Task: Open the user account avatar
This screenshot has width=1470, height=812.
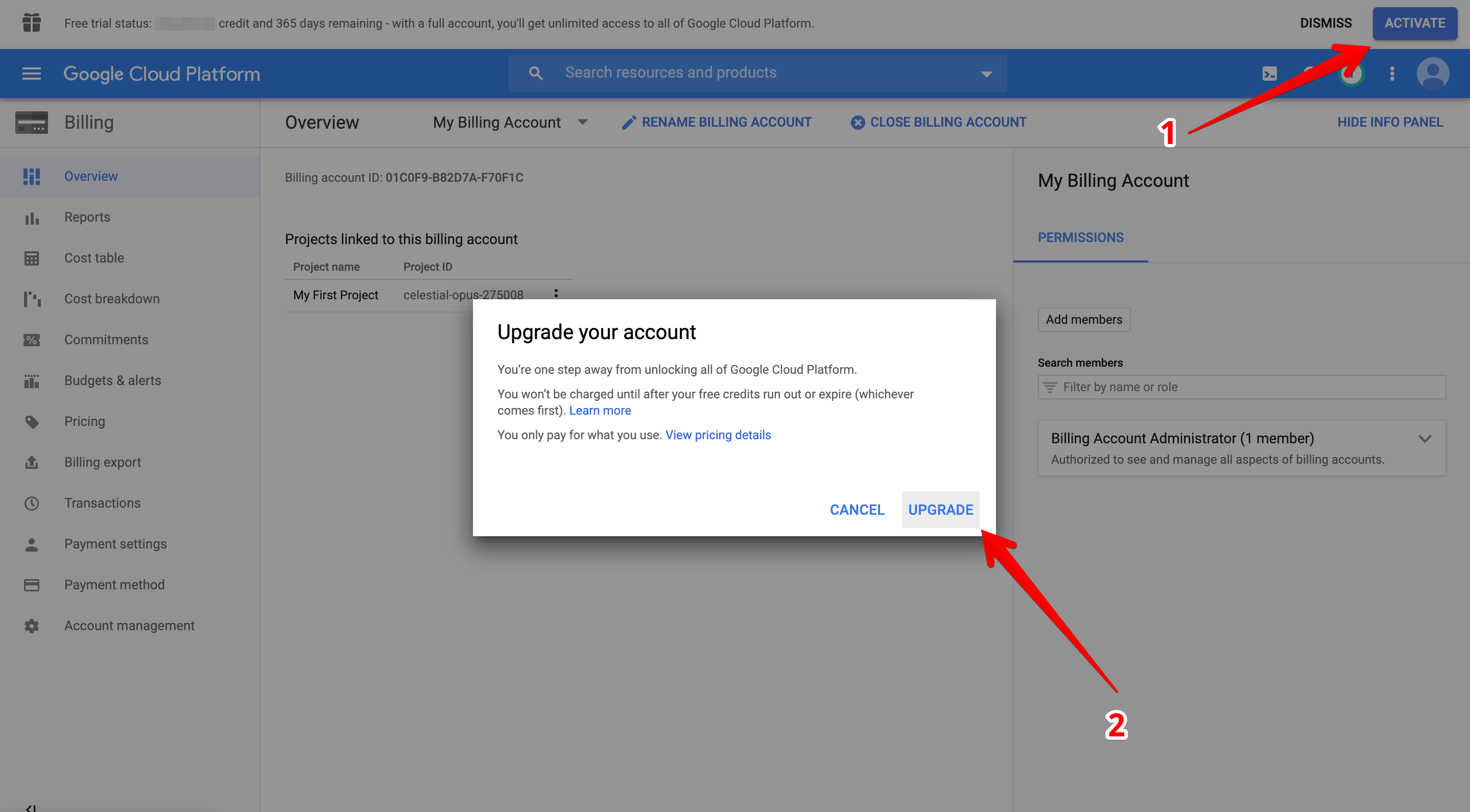Action: (x=1432, y=74)
